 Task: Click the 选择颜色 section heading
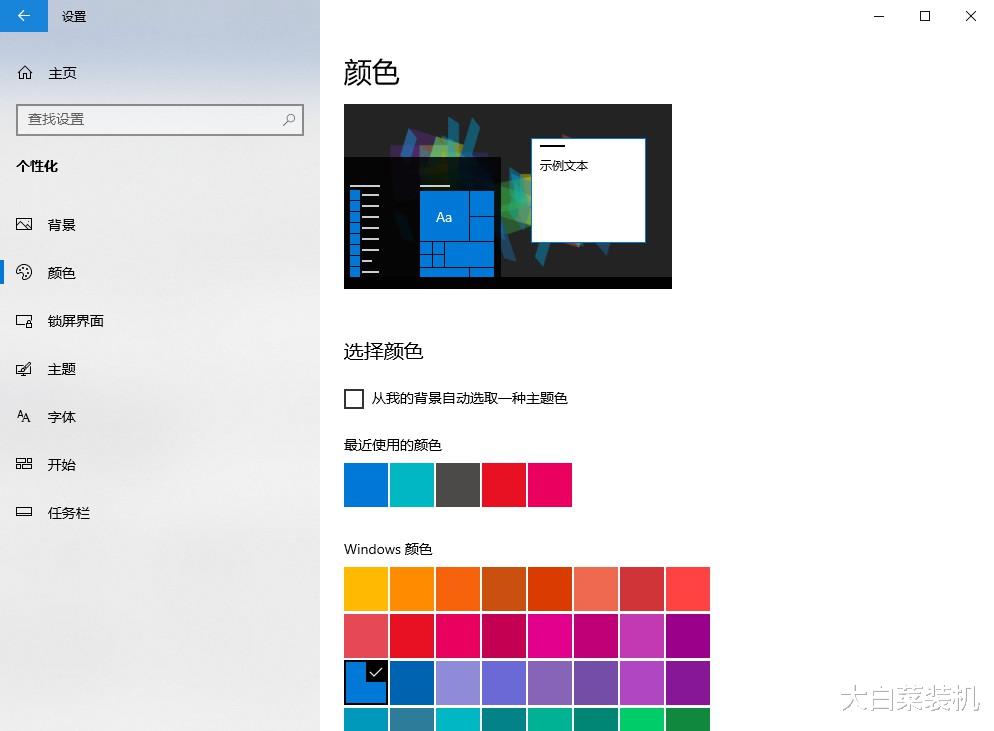[x=384, y=351]
